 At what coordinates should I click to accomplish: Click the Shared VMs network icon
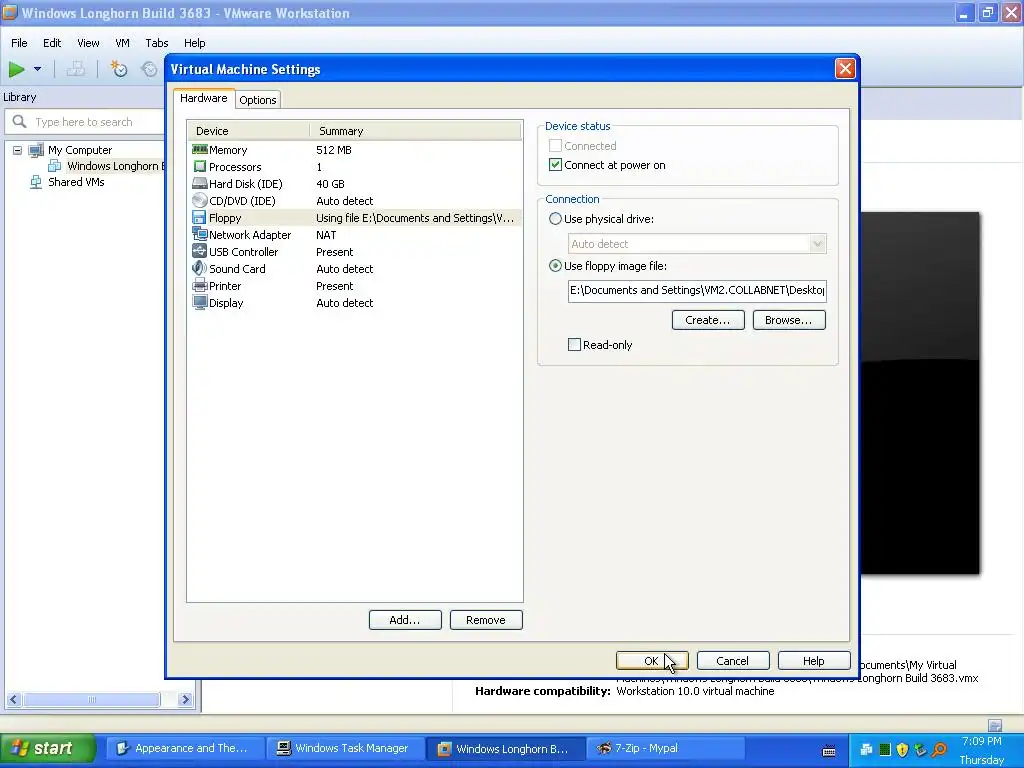pyautogui.click(x=36, y=182)
